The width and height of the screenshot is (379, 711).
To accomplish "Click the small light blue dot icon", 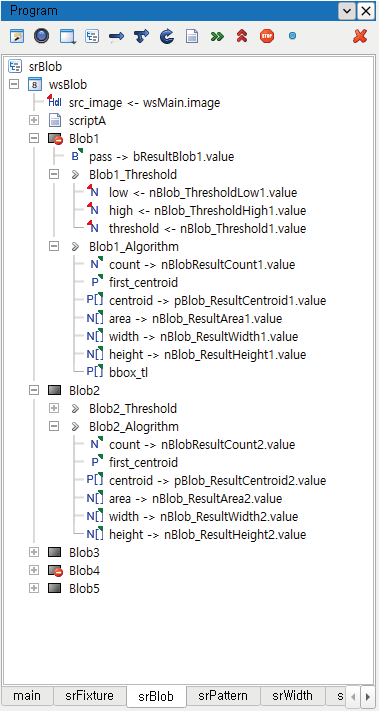I will tap(292, 36).
